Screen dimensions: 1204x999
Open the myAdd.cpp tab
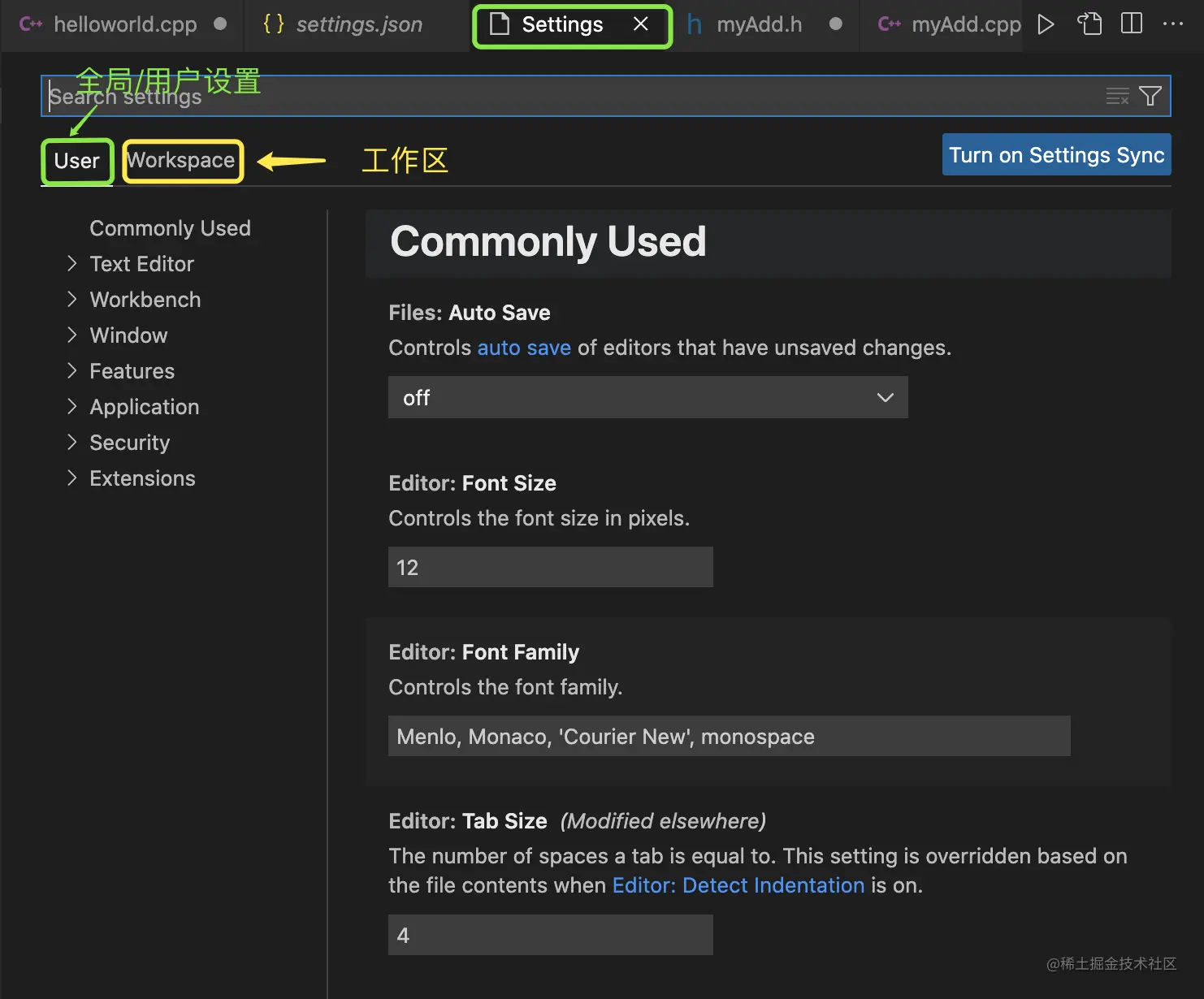[x=949, y=24]
